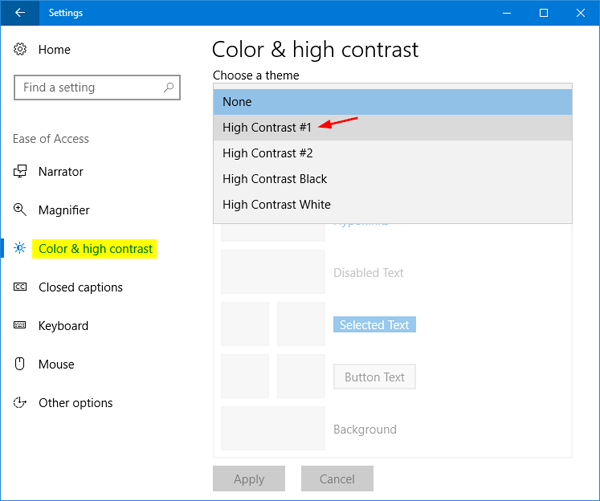This screenshot has width=600, height=501.
Task: Click the Narrator icon in sidebar
Action: click(x=20, y=172)
